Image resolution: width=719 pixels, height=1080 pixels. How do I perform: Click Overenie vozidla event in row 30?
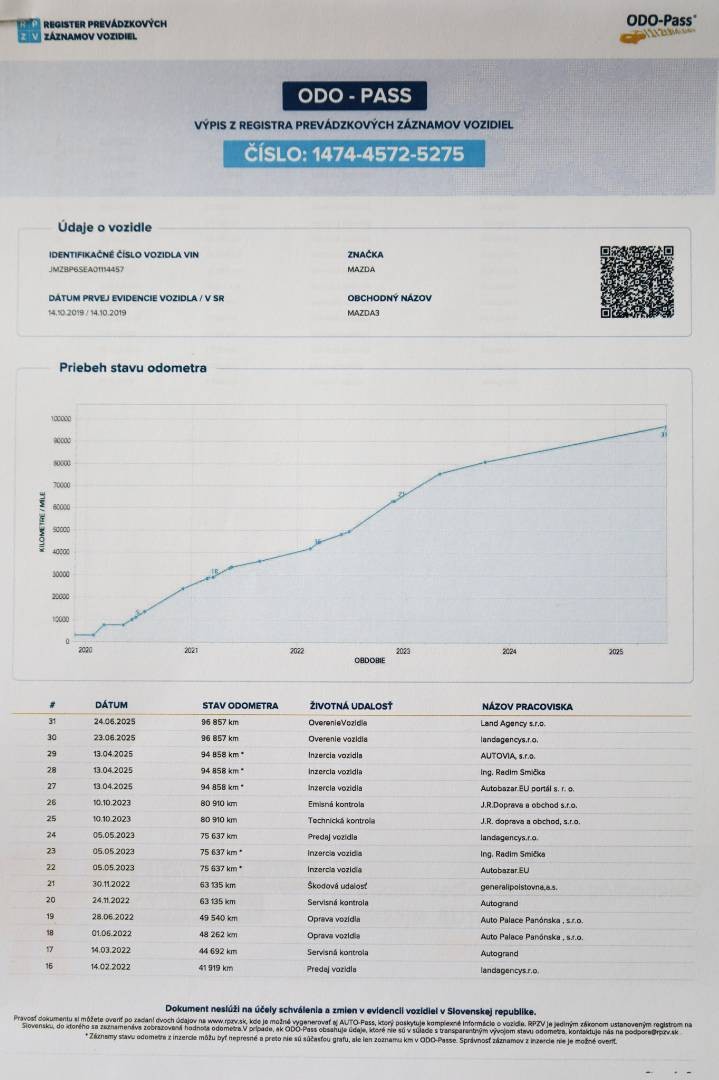[x=338, y=739]
